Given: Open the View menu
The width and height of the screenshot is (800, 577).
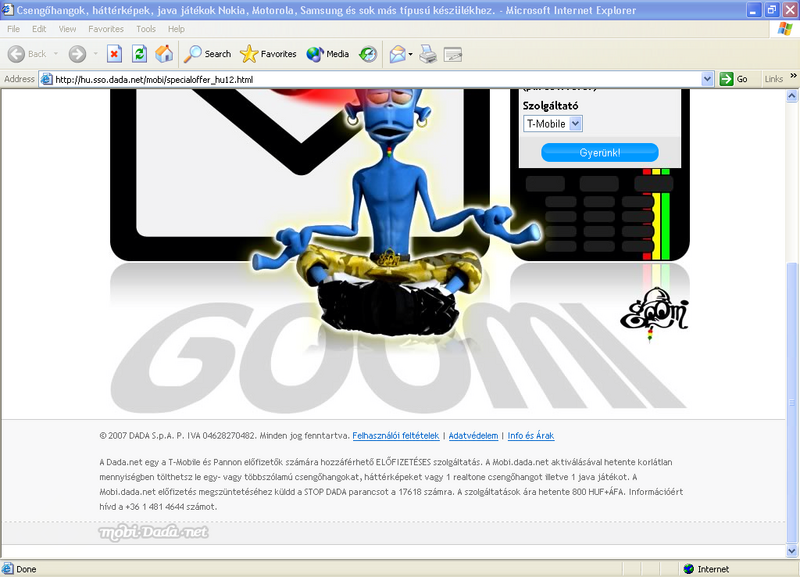Looking at the screenshot, I should coord(67,29).
